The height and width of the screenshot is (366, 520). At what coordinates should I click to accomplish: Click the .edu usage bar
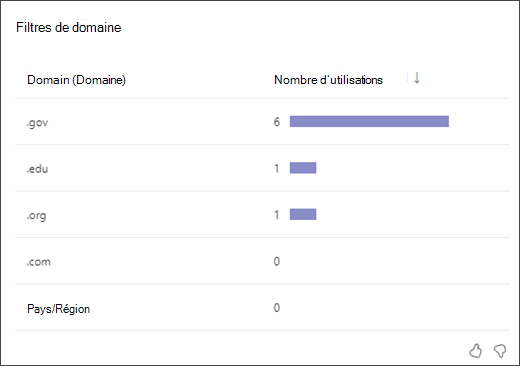click(x=303, y=168)
